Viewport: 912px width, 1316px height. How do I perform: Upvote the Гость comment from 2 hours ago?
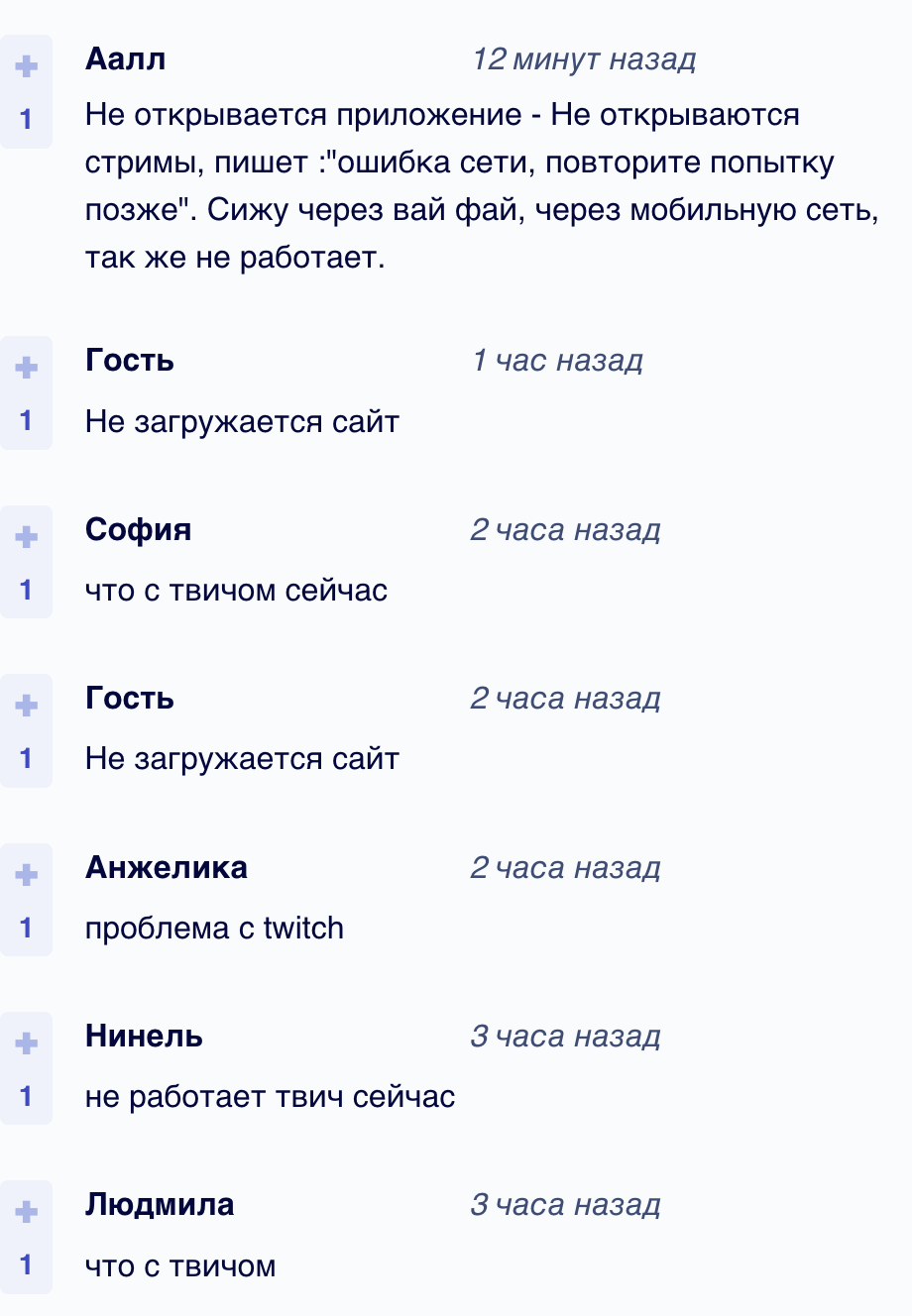tap(26, 705)
